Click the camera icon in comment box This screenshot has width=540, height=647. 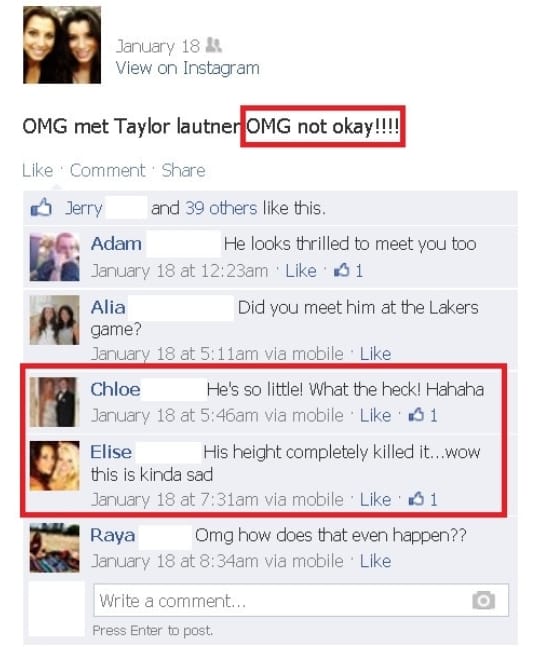pyautogui.click(x=483, y=600)
